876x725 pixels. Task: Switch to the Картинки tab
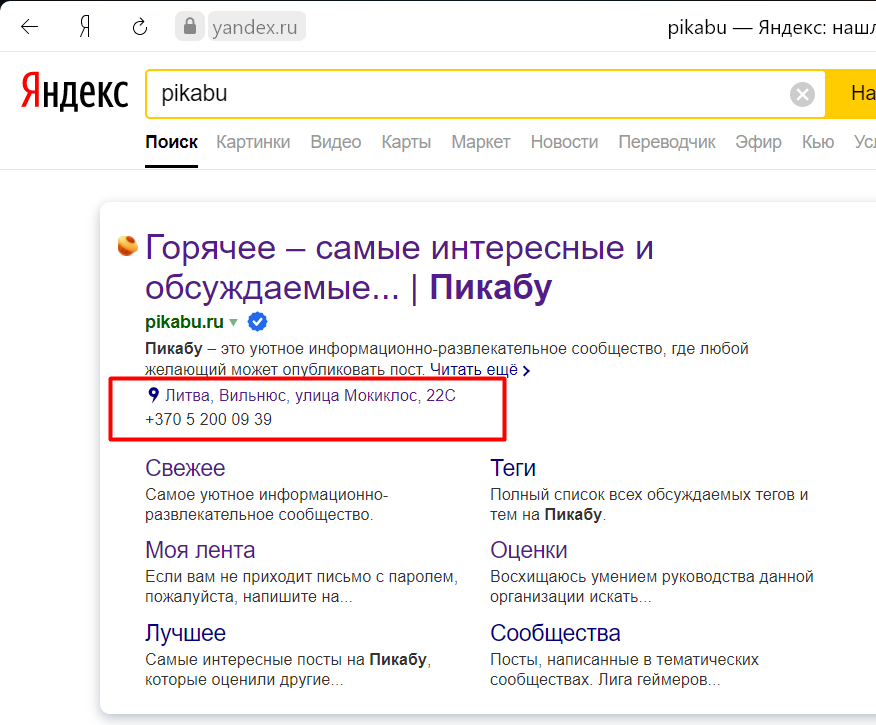(x=253, y=142)
